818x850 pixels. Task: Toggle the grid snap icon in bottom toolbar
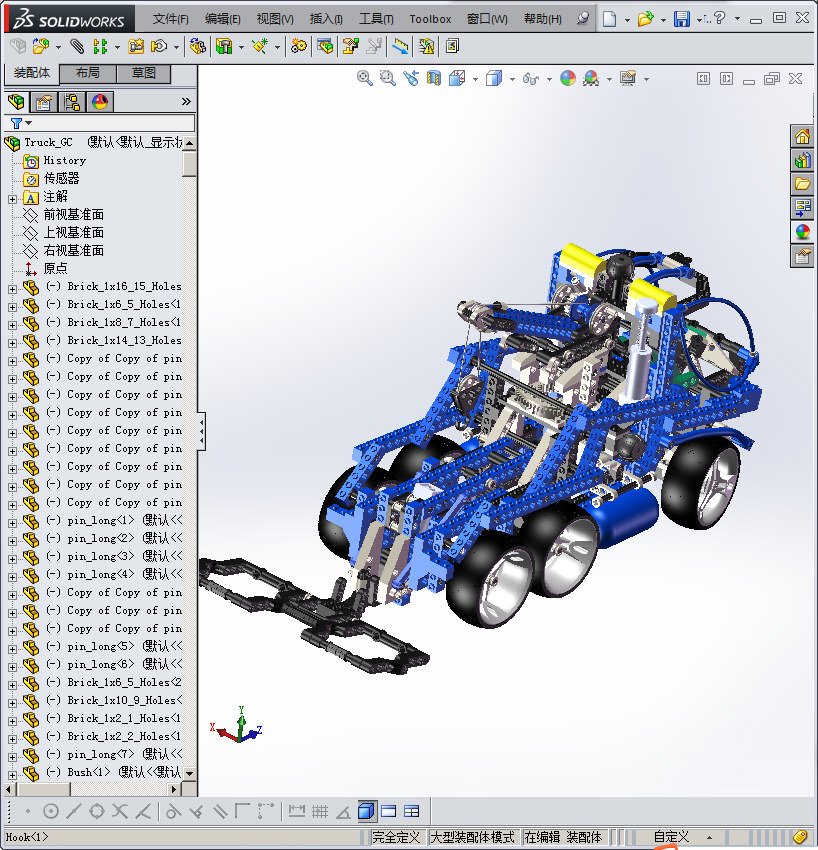(x=320, y=812)
